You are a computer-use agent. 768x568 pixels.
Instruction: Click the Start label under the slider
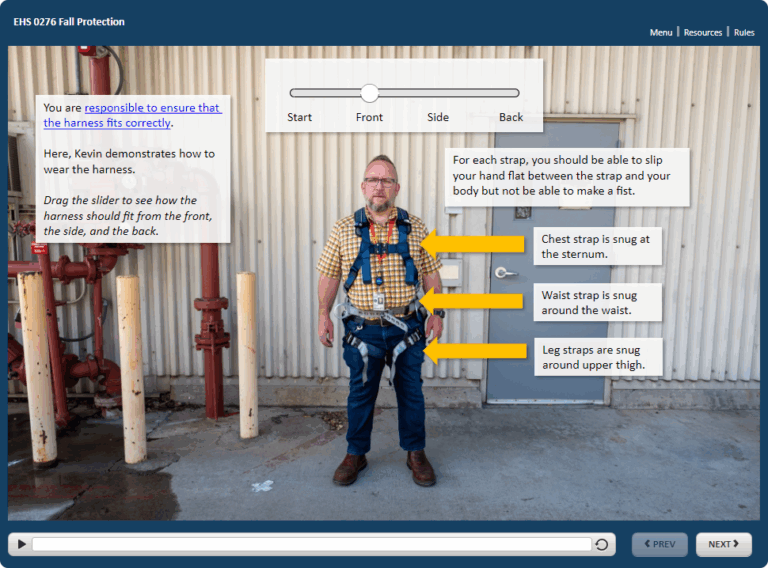click(299, 117)
